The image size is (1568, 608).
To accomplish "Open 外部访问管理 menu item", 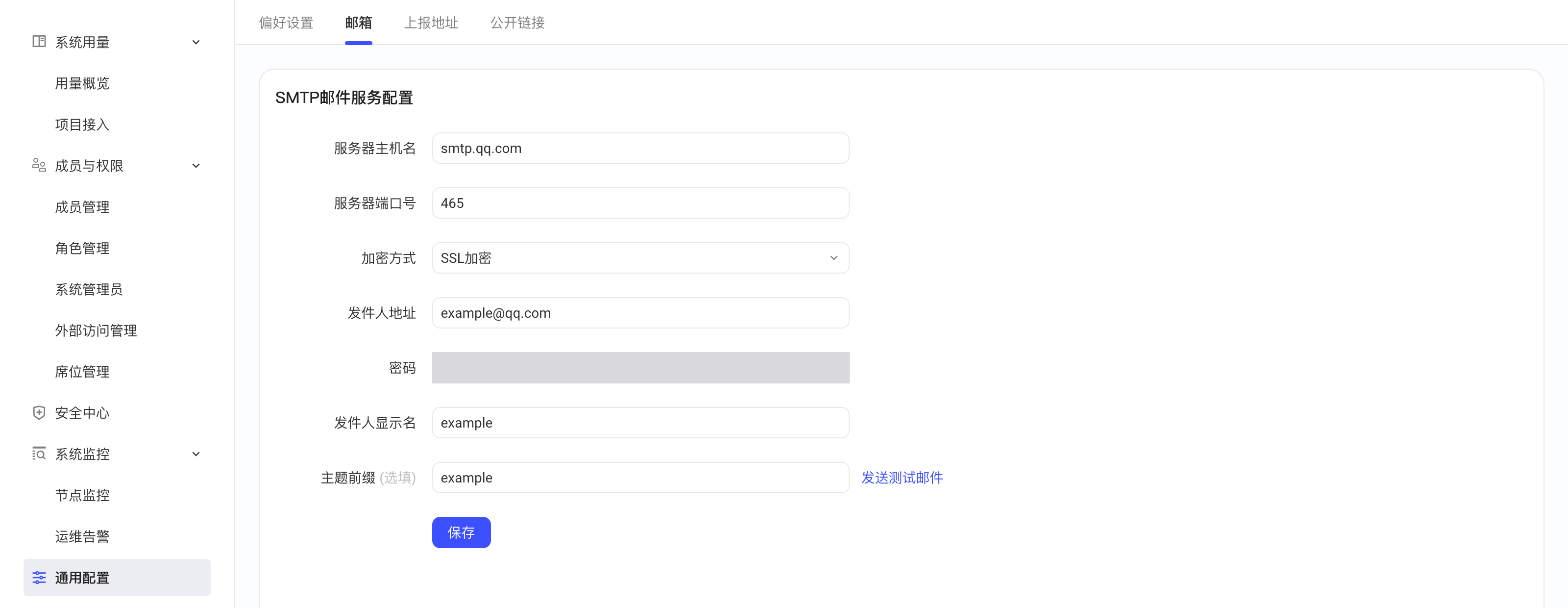I will point(96,330).
